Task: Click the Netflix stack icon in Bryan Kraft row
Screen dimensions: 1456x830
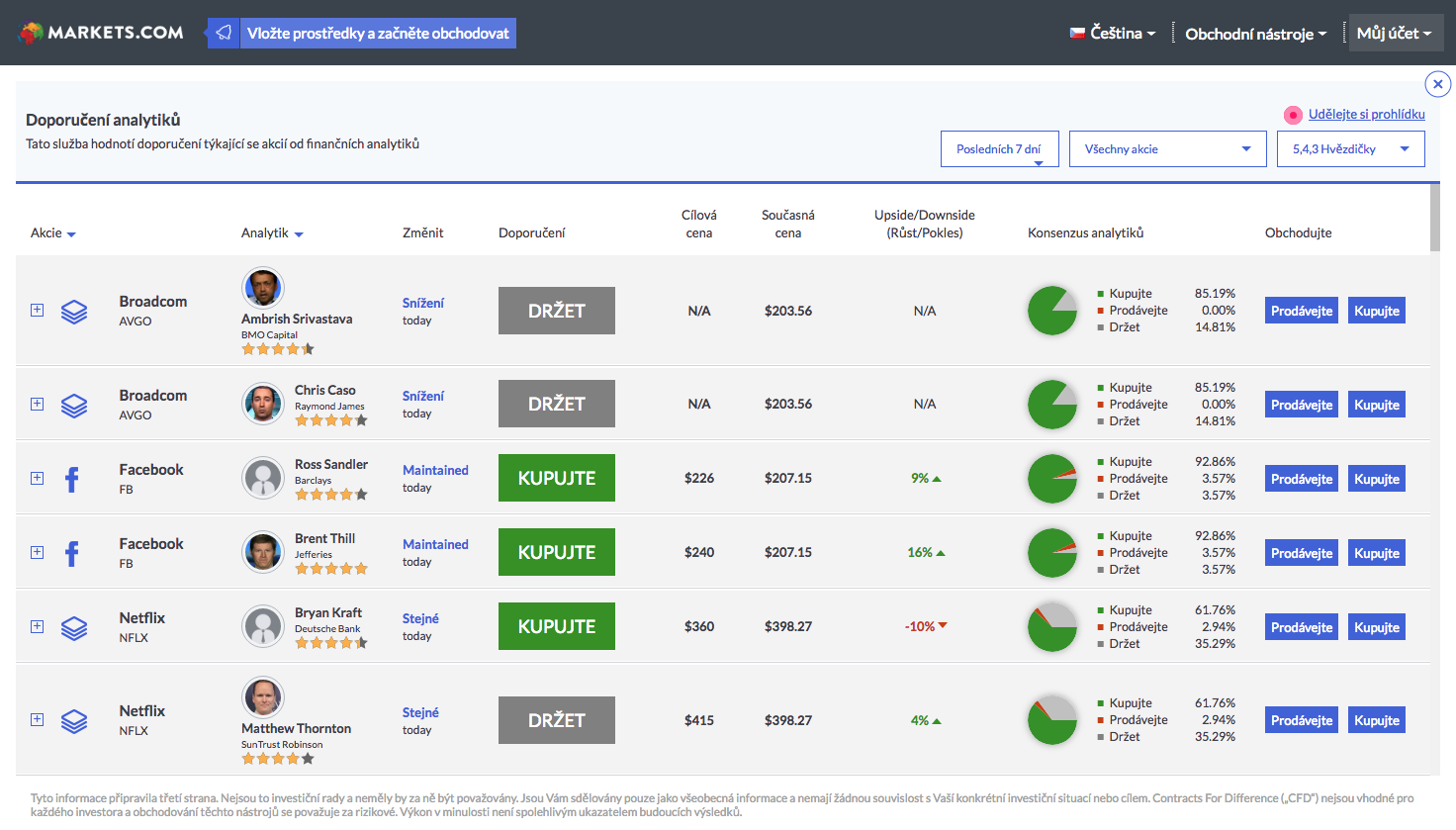Action: [x=74, y=628]
